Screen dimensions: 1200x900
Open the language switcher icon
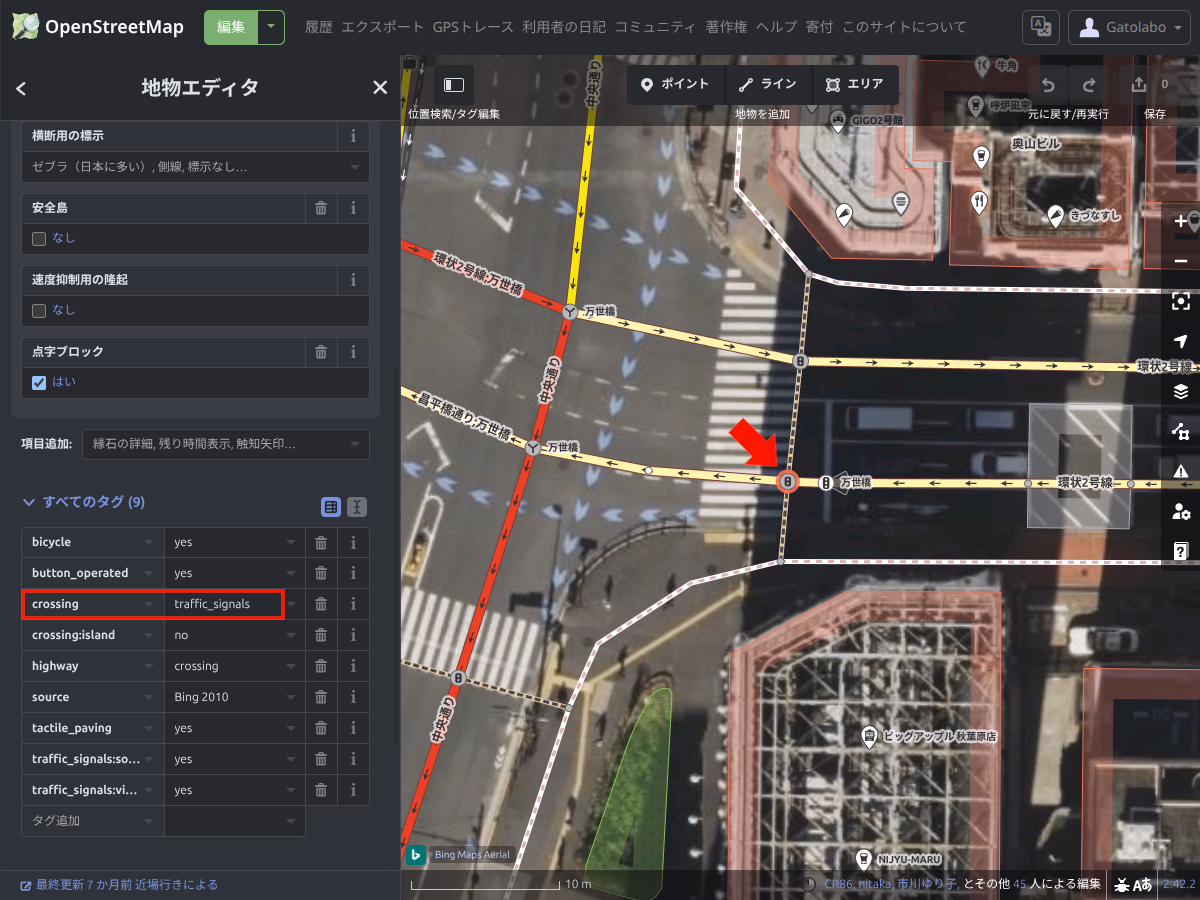tap(1041, 27)
